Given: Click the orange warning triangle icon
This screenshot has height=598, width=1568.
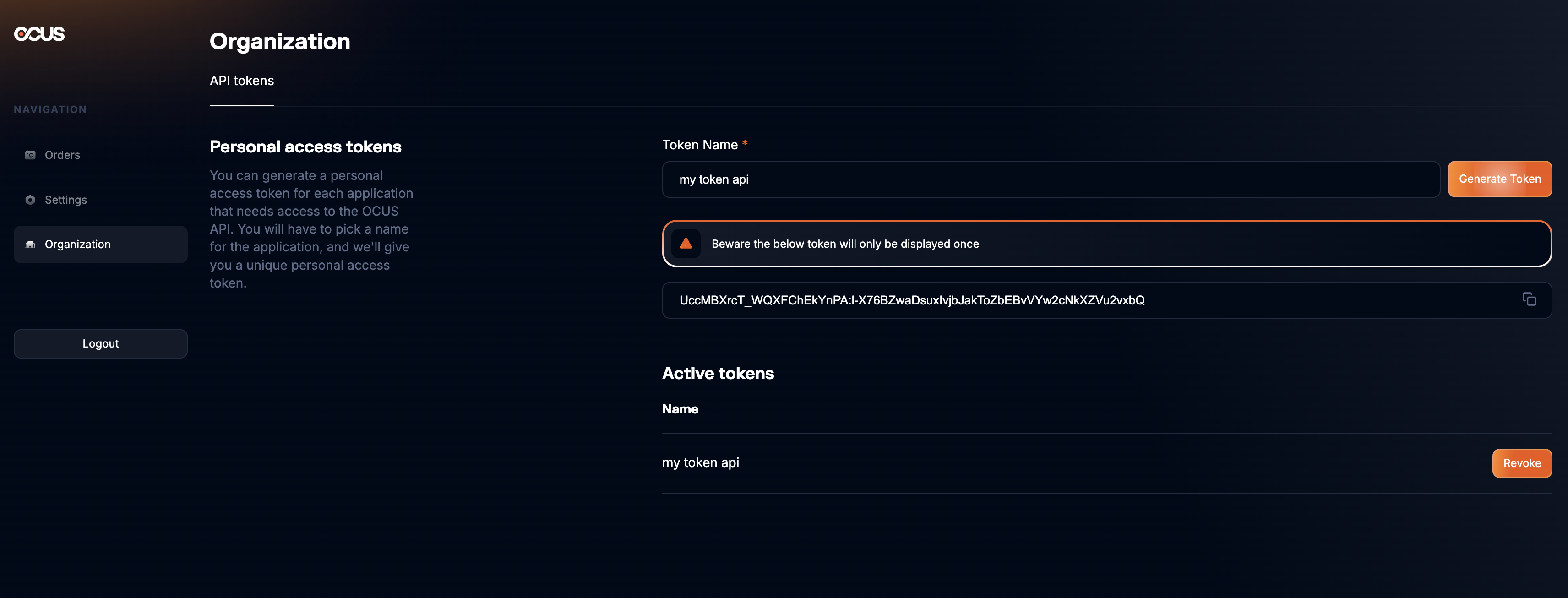Looking at the screenshot, I should 686,244.
